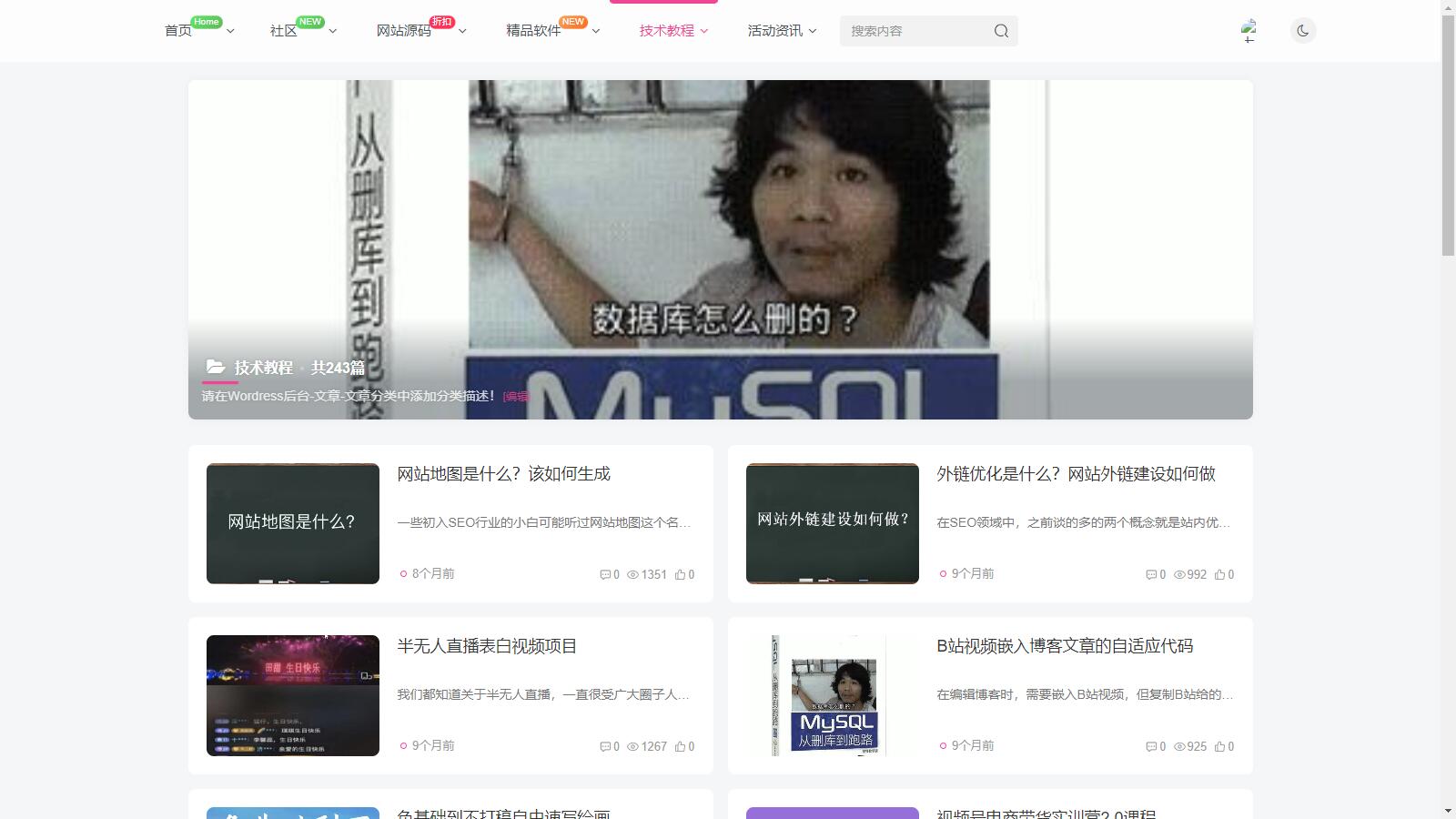Toggle dark mode with the moon icon
1456x819 pixels.
point(1303,31)
